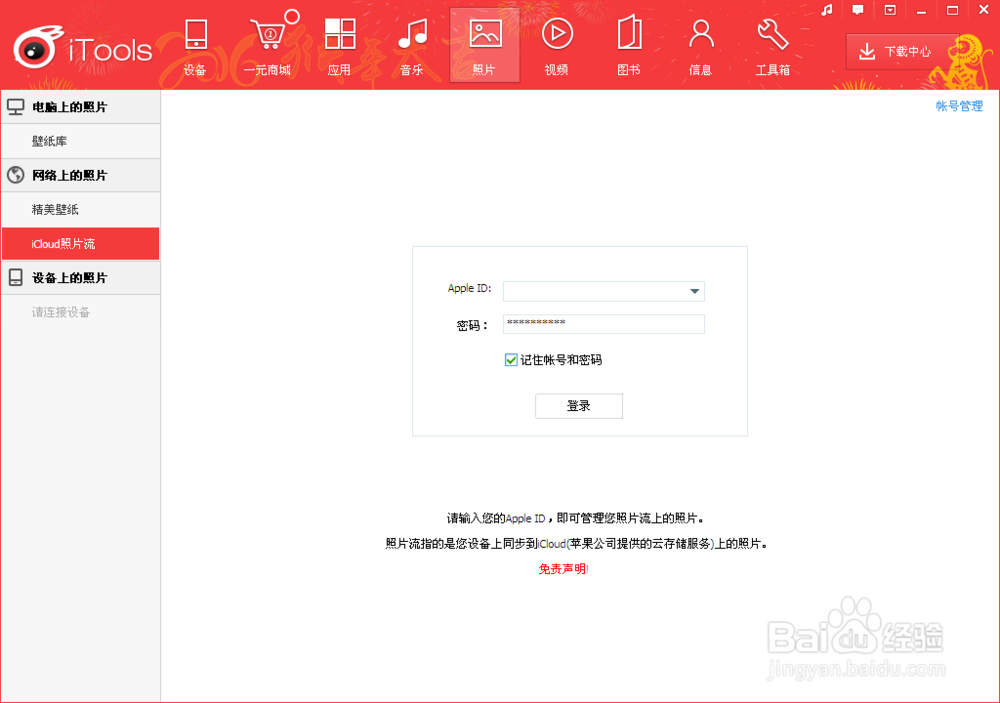Open the 图书 (Books) section
Image resolution: width=1000 pixels, height=703 pixels.
629,47
